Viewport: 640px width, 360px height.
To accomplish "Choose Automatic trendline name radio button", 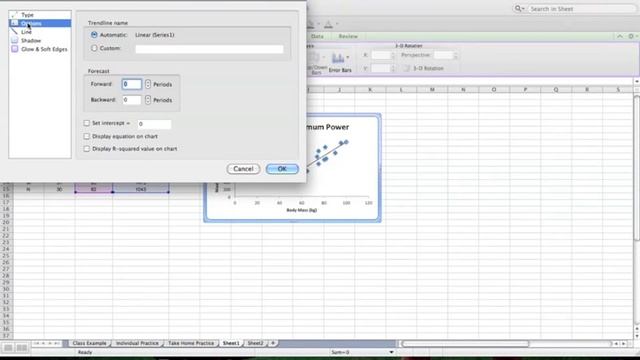I will 94,35.
